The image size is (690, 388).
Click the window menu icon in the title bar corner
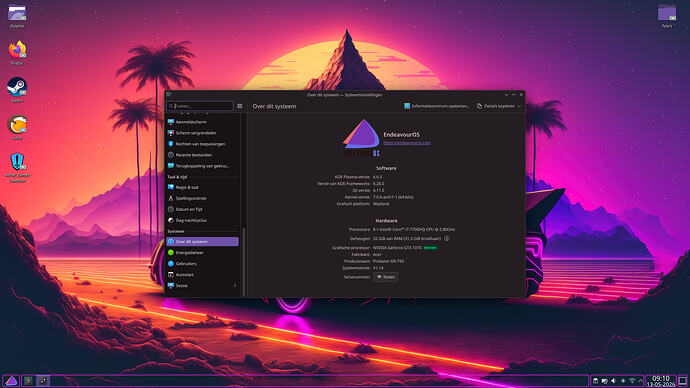click(x=169, y=95)
